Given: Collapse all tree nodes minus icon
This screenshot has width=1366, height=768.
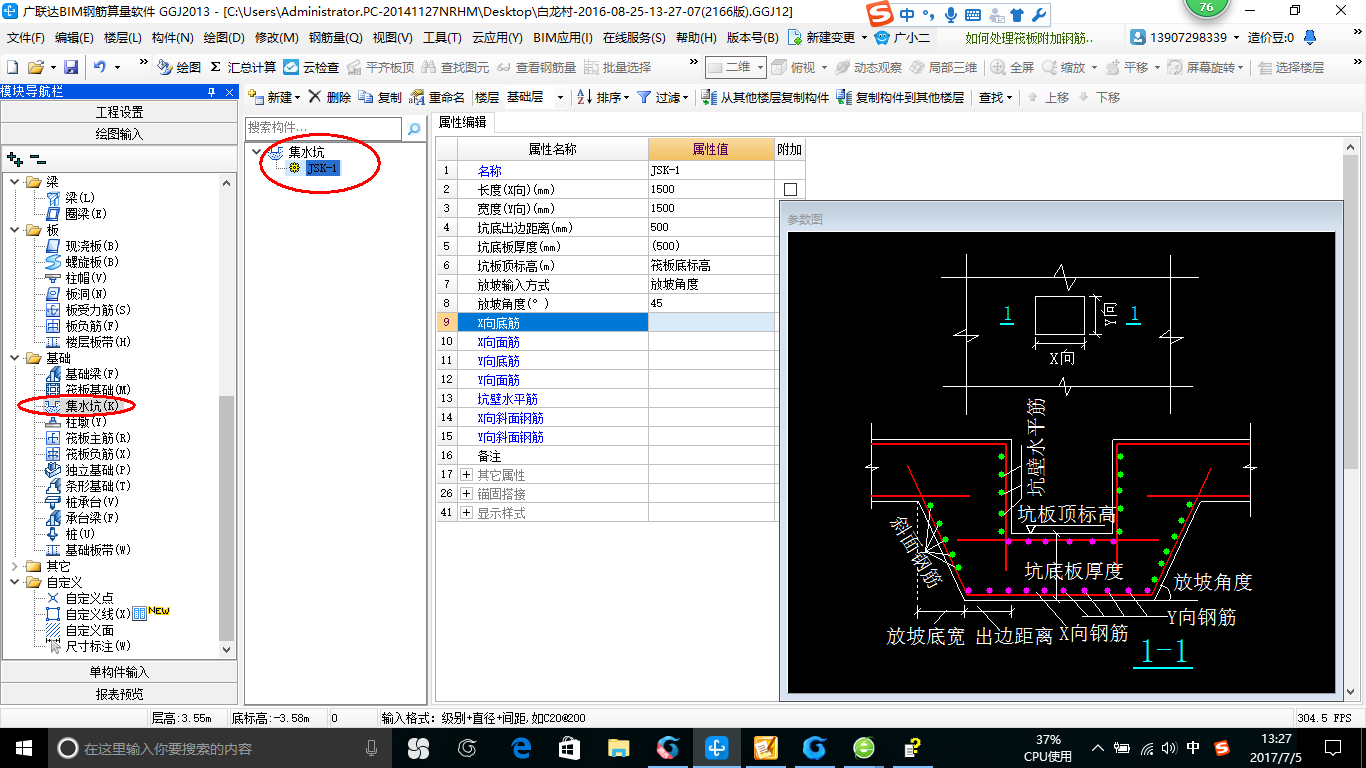Looking at the screenshot, I should [x=38, y=158].
